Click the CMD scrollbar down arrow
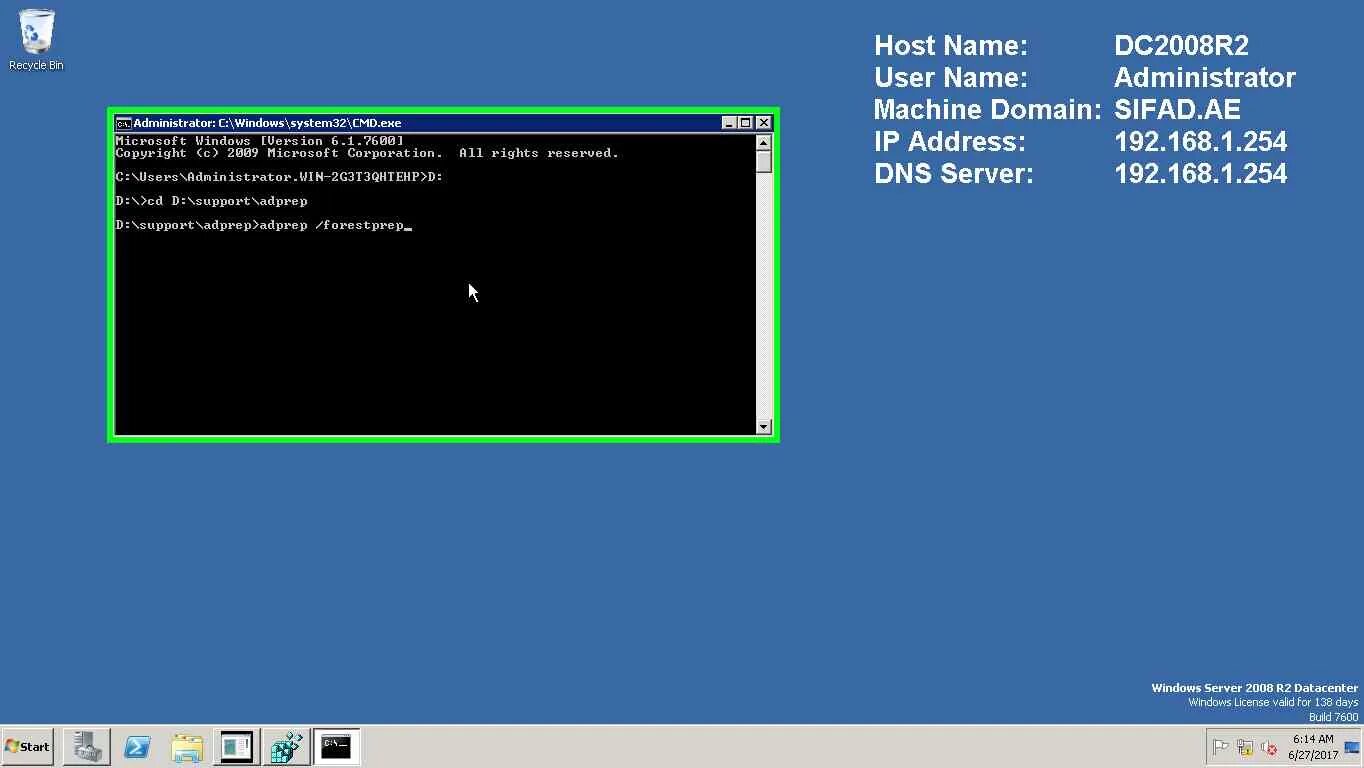 [x=764, y=427]
